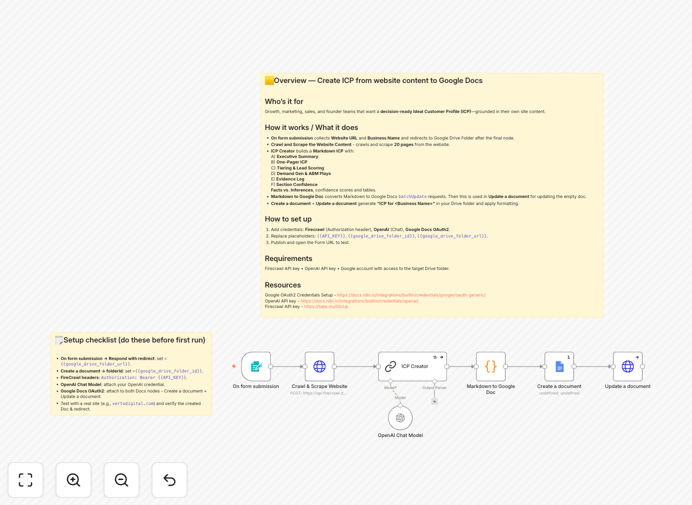The height and width of the screenshot is (505, 692).
Task: Click the 'Who's it for' heading
Action: click(x=284, y=102)
